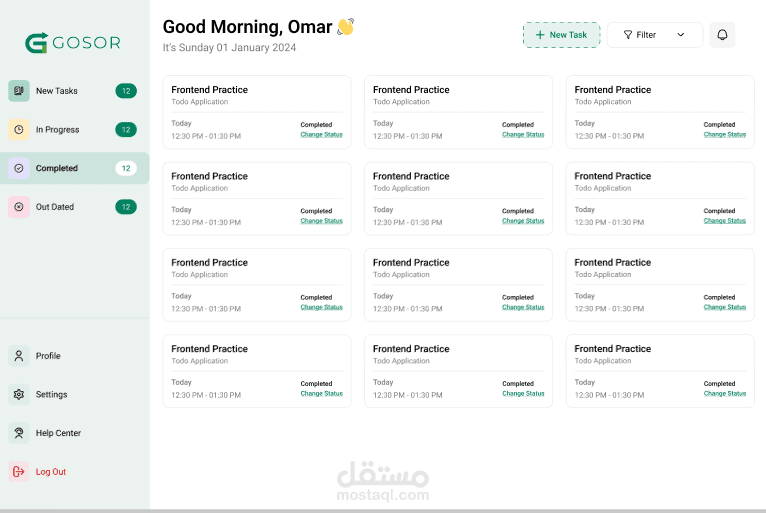This screenshot has height=513, width=766.
Task: Click the notification bell icon
Action: (722, 35)
